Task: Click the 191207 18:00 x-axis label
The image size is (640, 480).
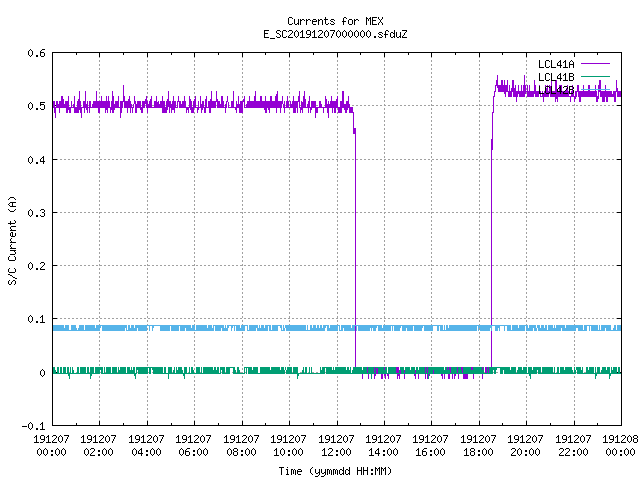Action: [478, 445]
